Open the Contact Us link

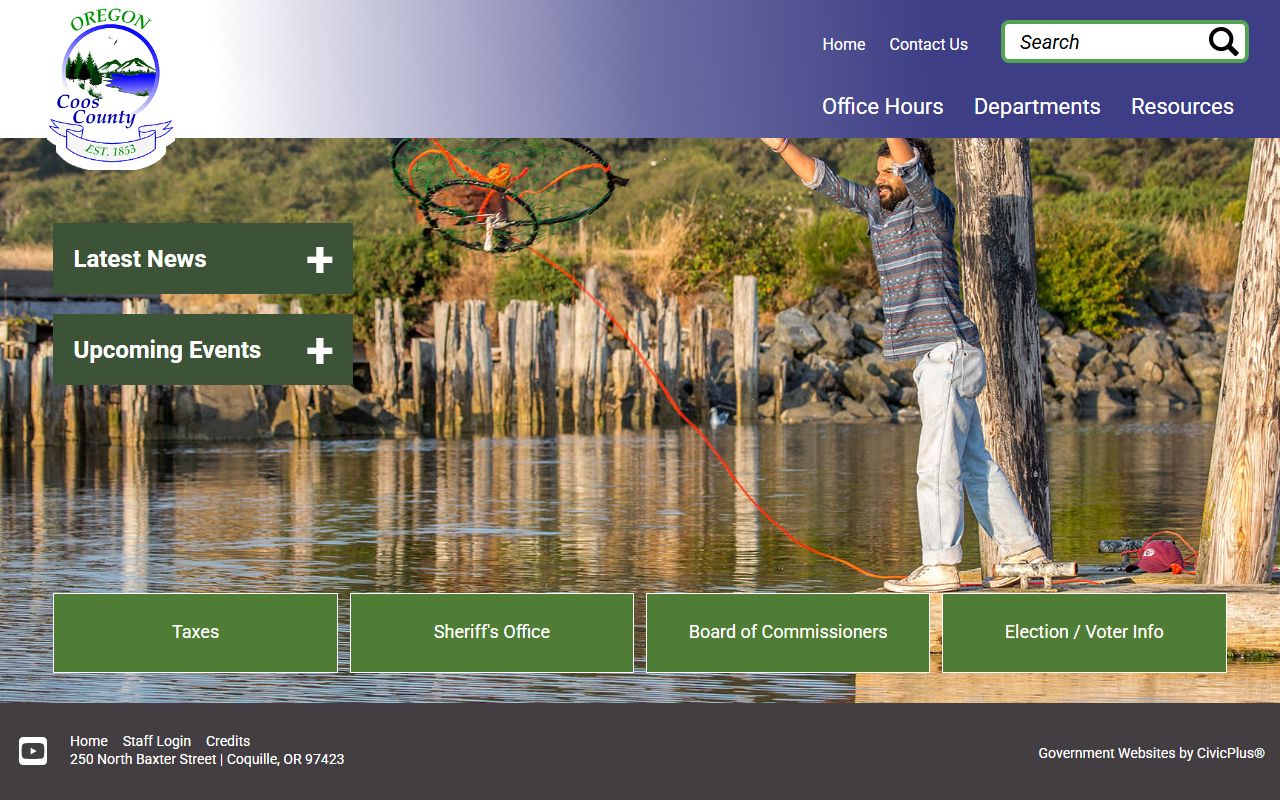[928, 44]
